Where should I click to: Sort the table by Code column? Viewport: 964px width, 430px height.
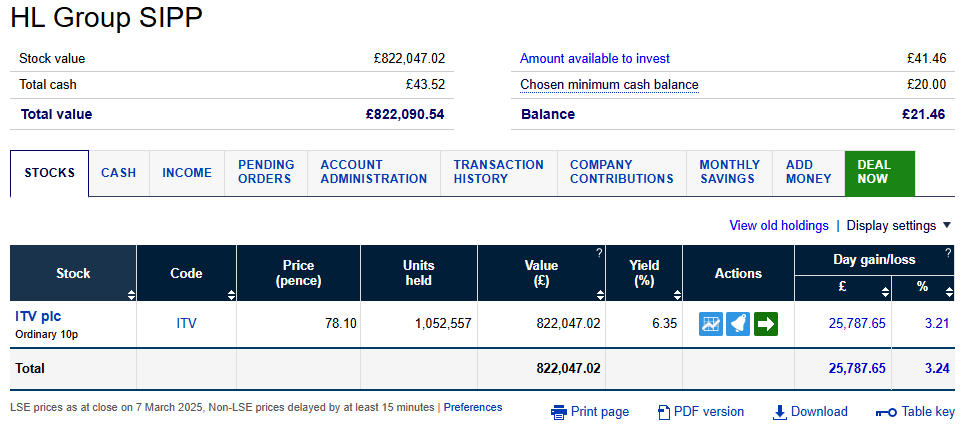[x=231, y=295]
